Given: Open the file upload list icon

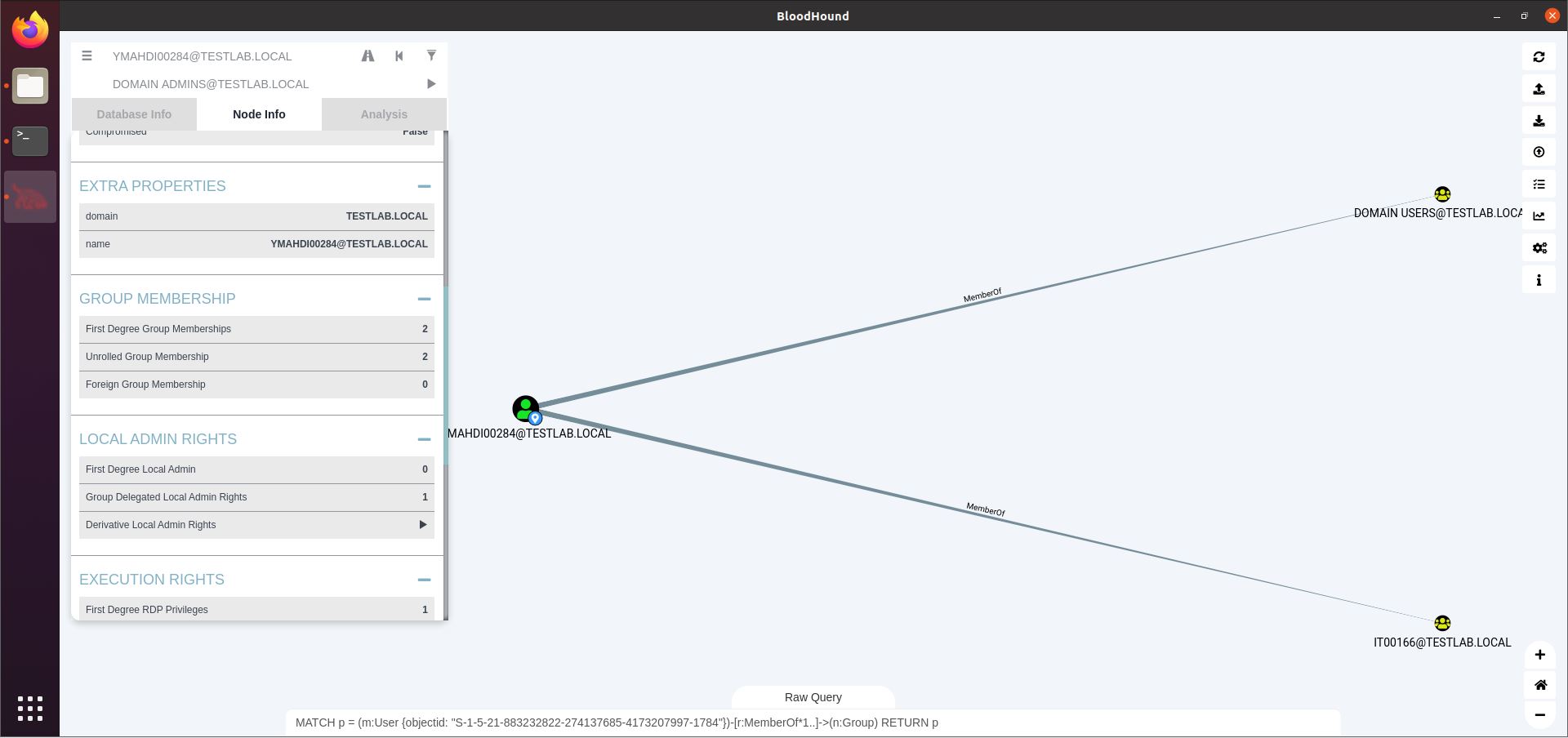Looking at the screenshot, I should 1539,184.
